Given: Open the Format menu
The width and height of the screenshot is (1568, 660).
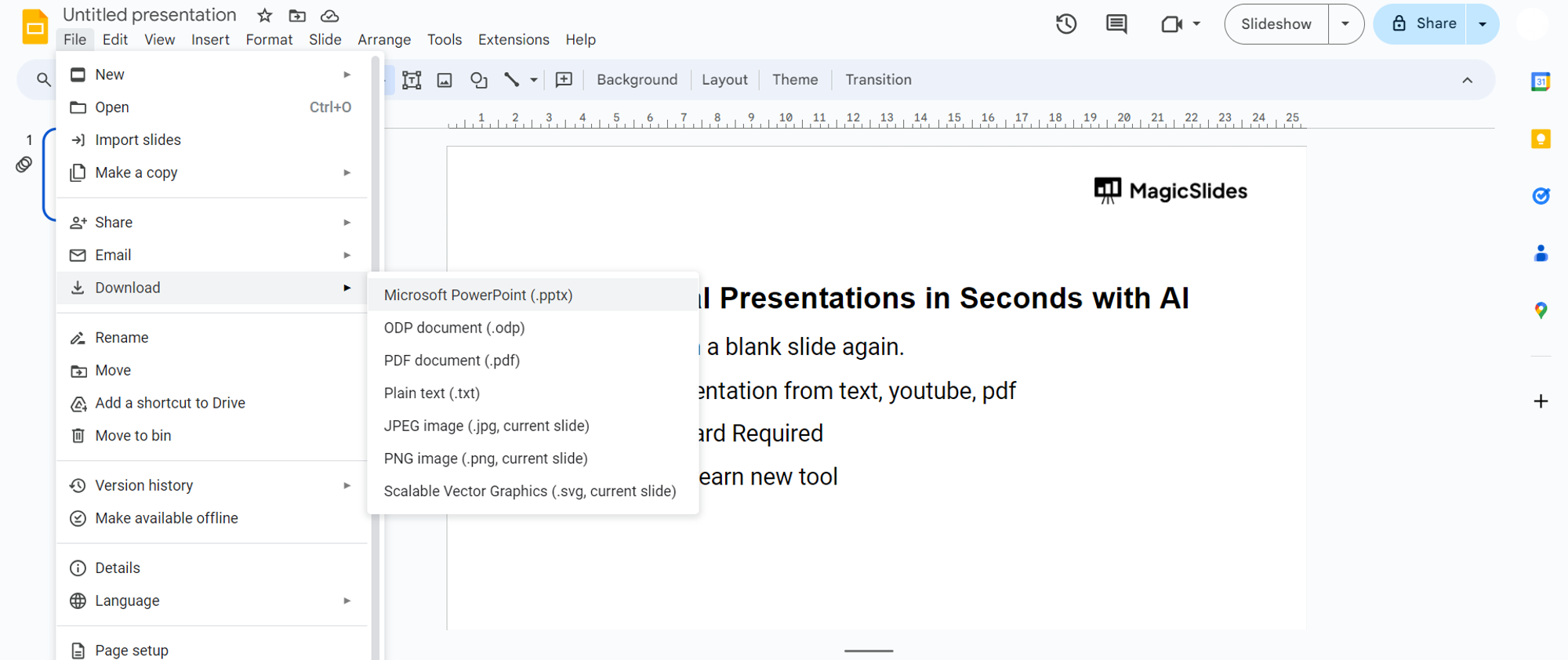Looking at the screenshot, I should [269, 39].
